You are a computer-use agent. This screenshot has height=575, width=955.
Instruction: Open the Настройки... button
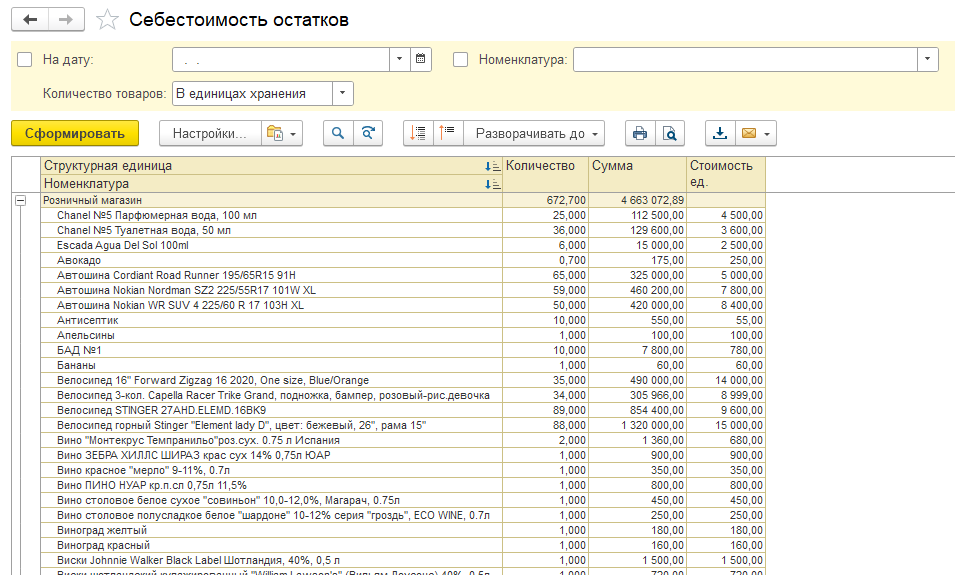coord(210,133)
